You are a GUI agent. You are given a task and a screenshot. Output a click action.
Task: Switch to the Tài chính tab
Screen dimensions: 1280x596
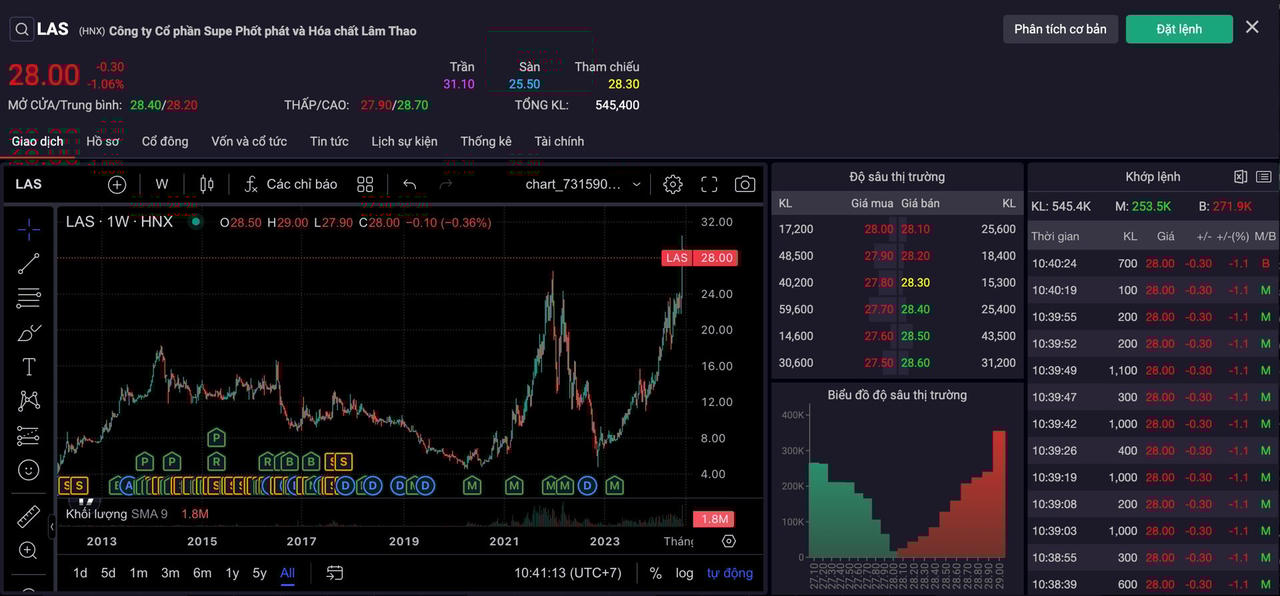coord(559,141)
